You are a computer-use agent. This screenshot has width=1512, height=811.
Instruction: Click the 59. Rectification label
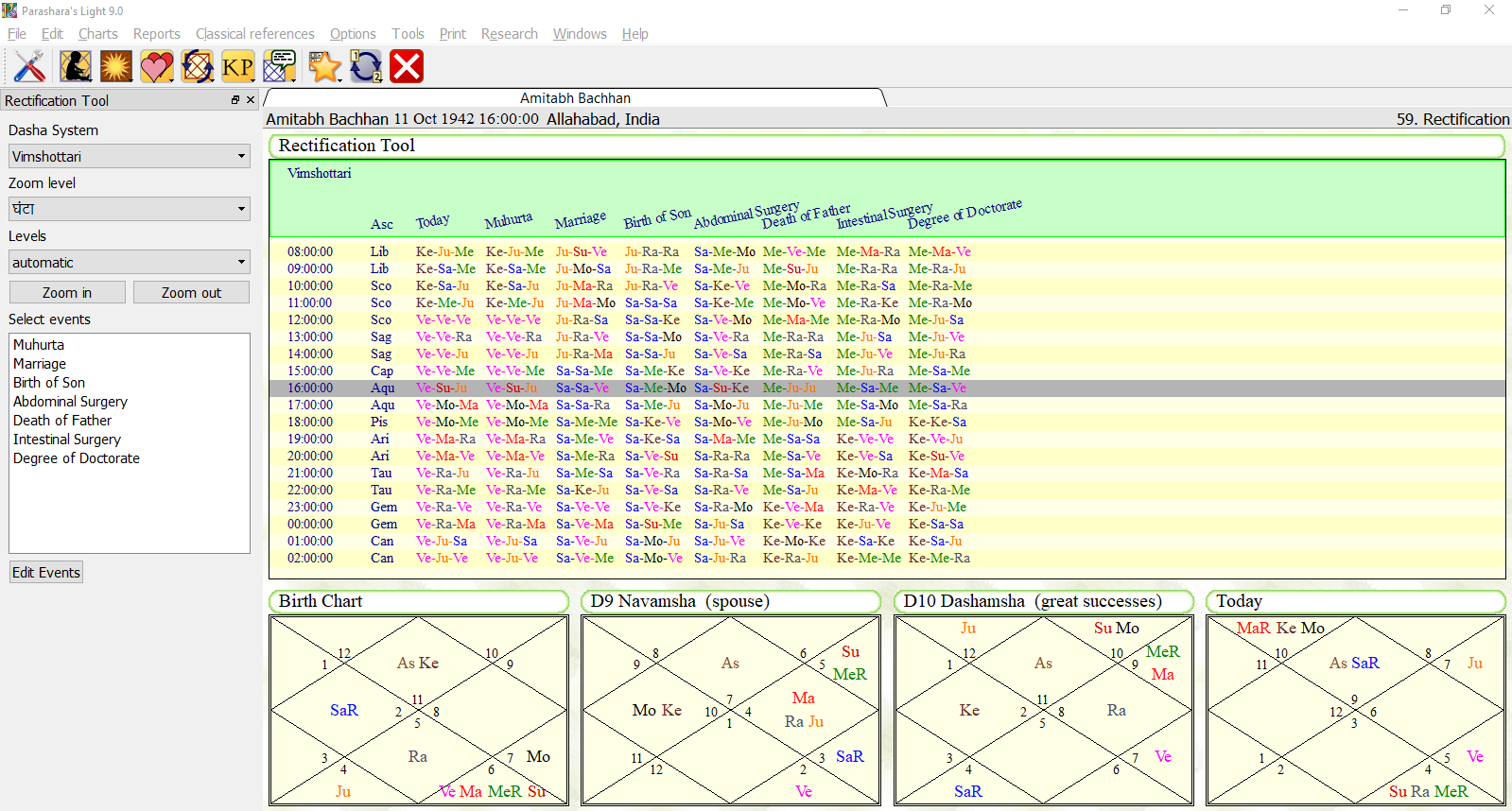pos(1452,119)
